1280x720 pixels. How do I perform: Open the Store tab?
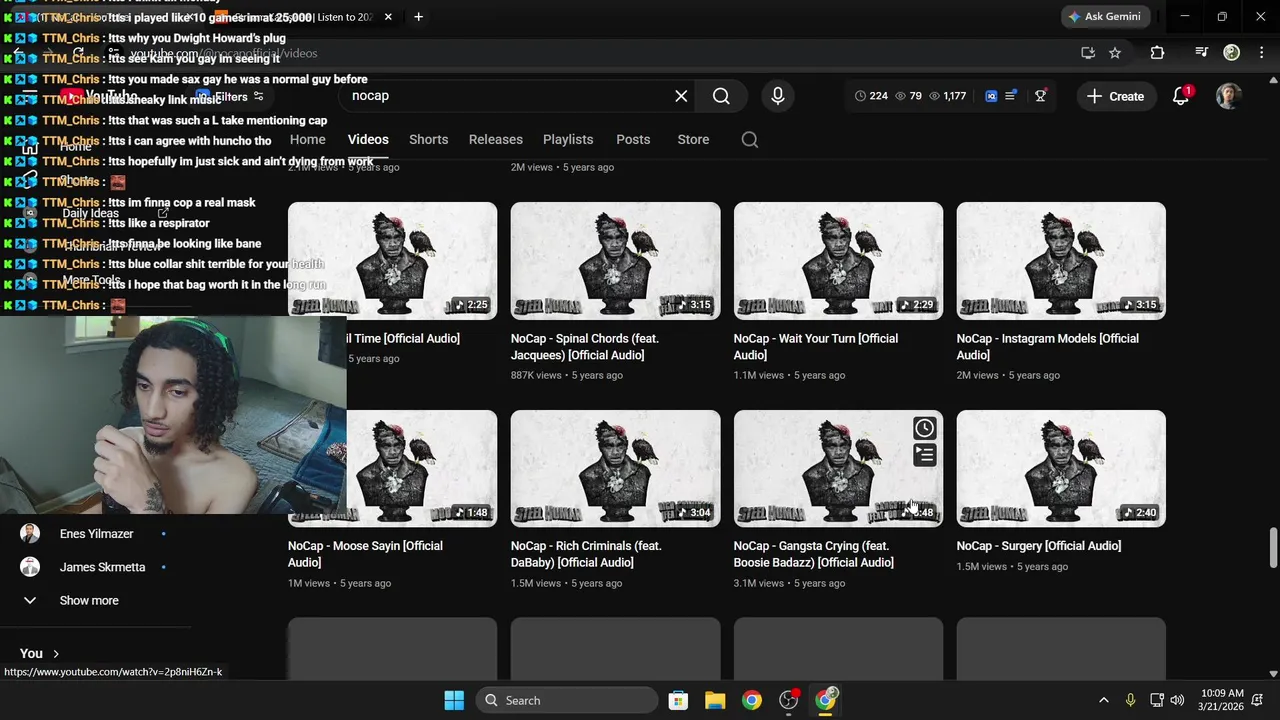[x=693, y=140]
